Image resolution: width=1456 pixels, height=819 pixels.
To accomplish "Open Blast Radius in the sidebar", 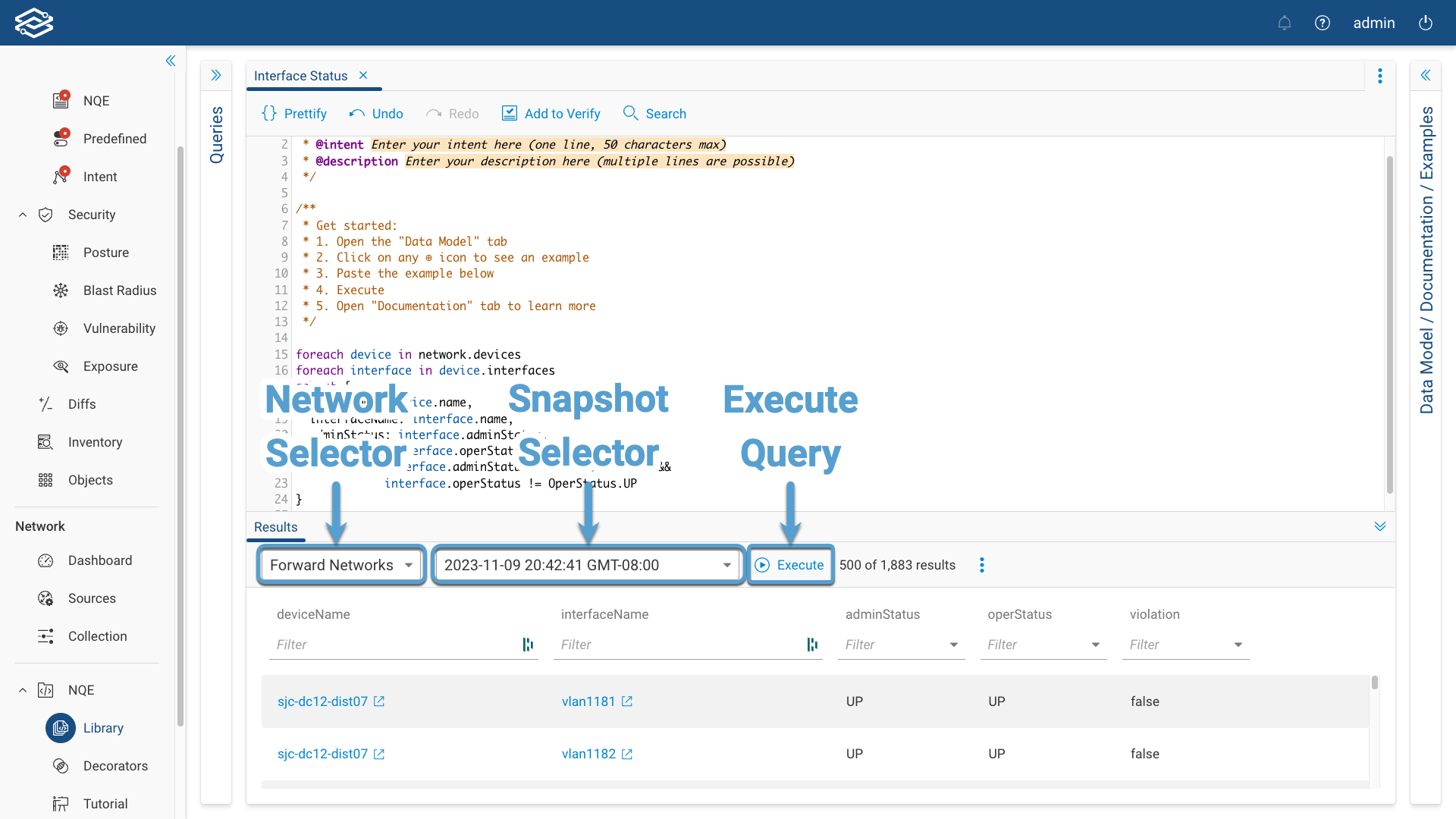I will click(119, 290).
